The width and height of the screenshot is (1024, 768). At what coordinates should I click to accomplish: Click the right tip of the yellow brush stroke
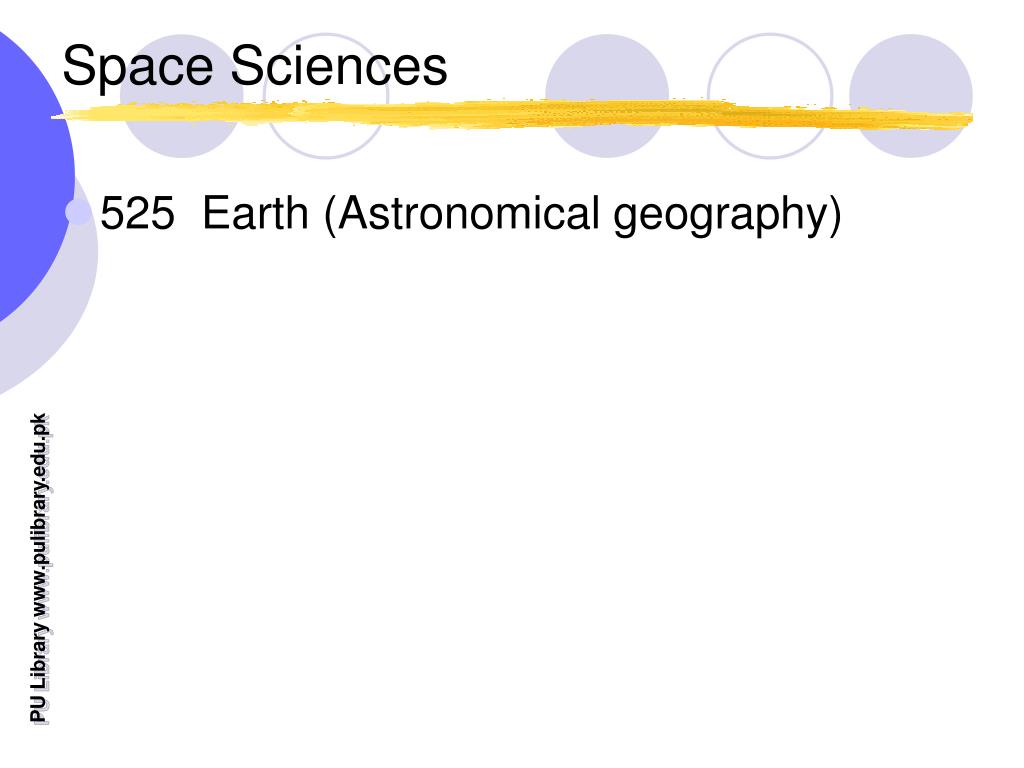[x=965, y=120]
